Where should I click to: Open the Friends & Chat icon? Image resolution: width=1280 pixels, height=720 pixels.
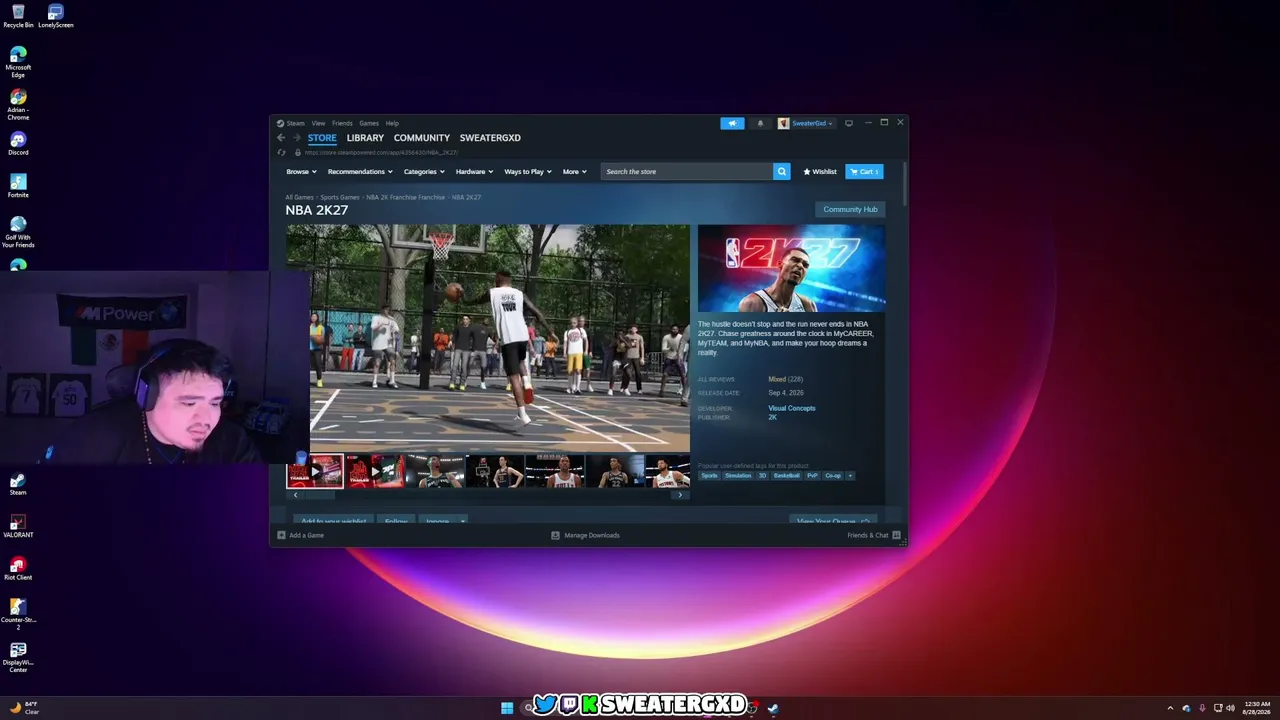pyautogui.click(x=896, y=535)
